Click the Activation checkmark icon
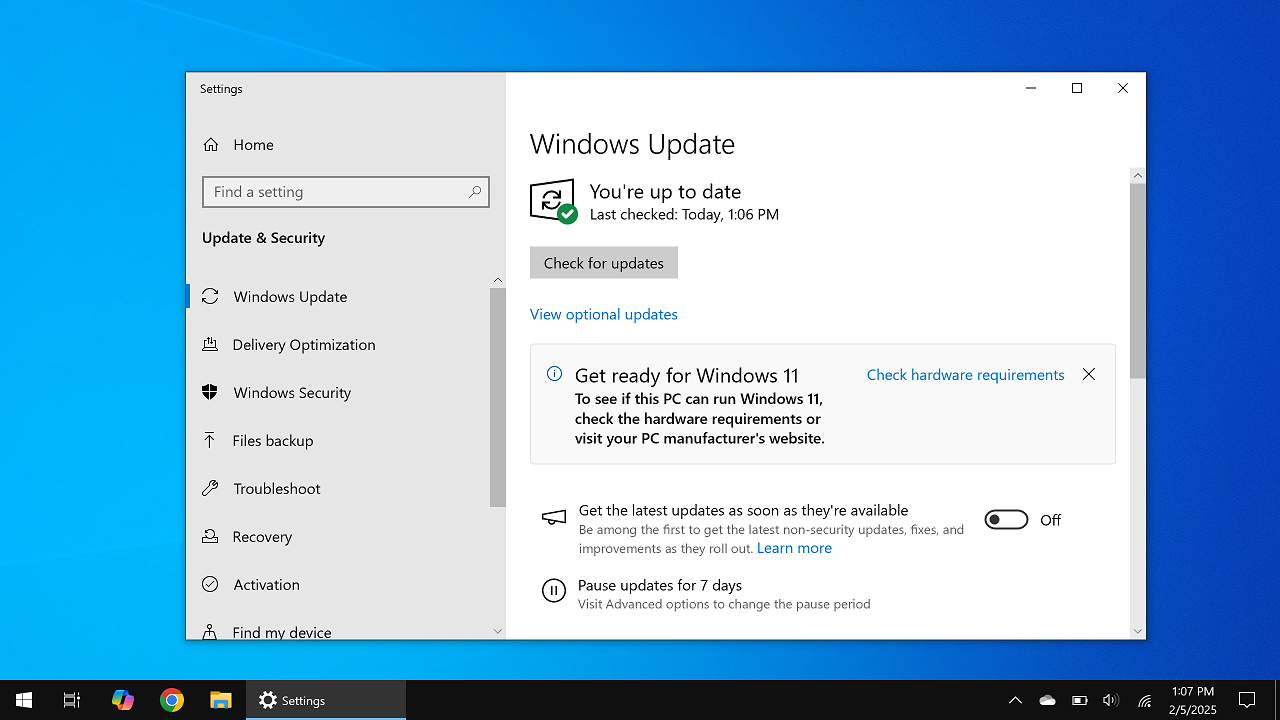This screenshot has height=720, width=1280. click(x=210, y=584)
